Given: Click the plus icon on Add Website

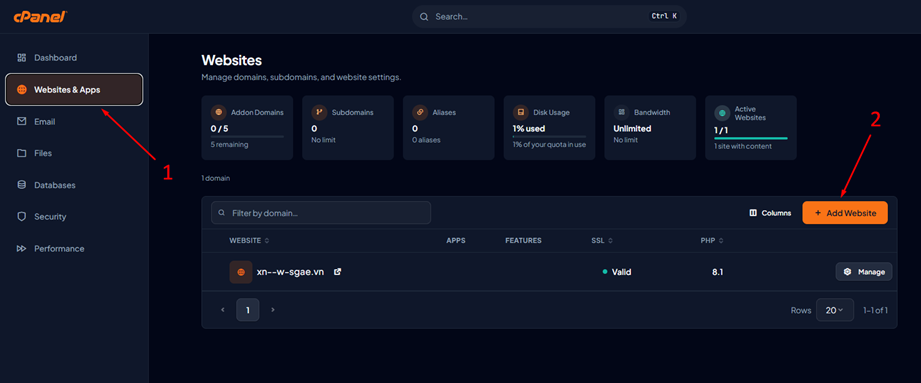Looking at the screenshot, I should [818, 213].
